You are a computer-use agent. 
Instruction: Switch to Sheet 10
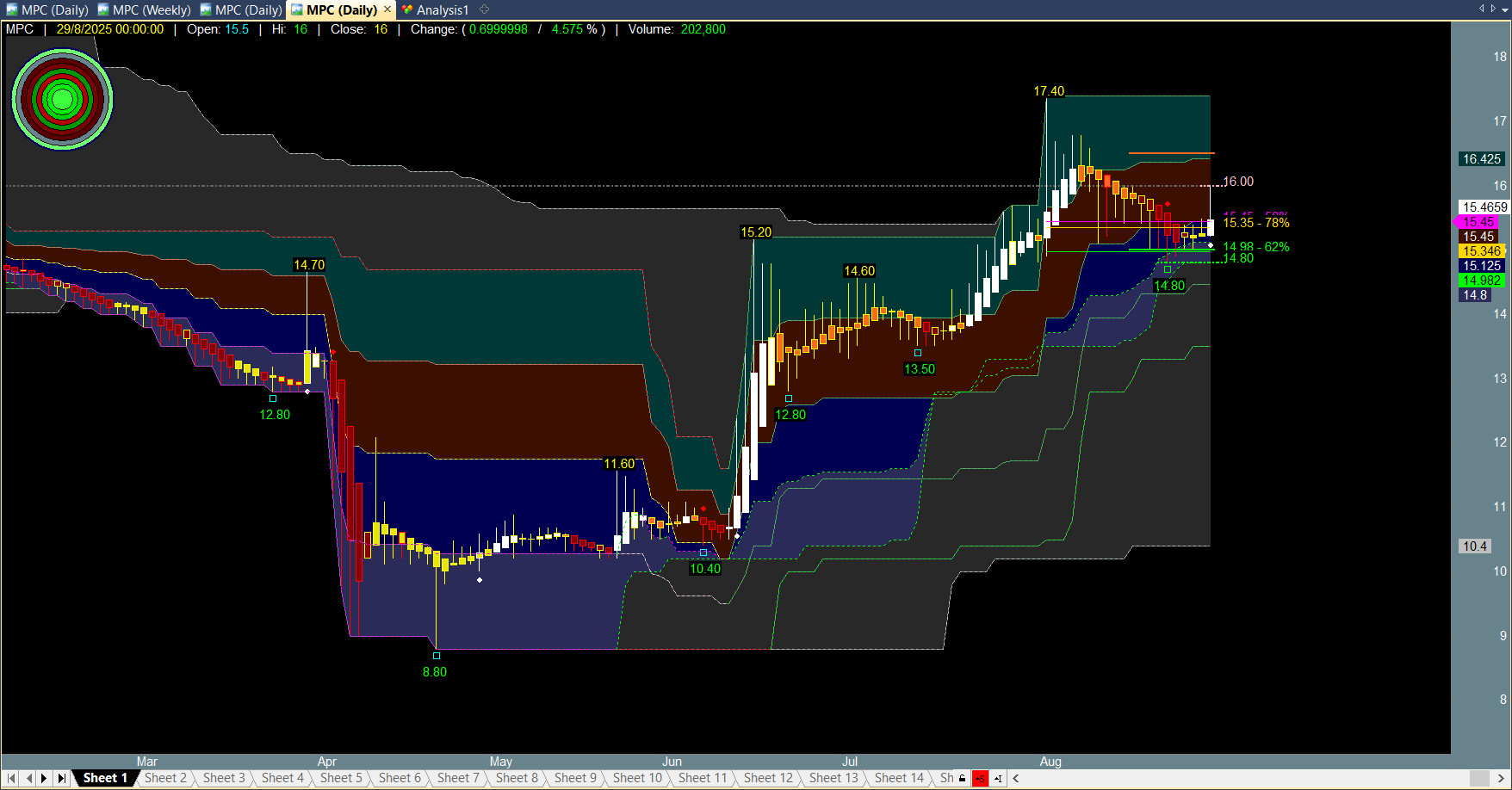637,778
